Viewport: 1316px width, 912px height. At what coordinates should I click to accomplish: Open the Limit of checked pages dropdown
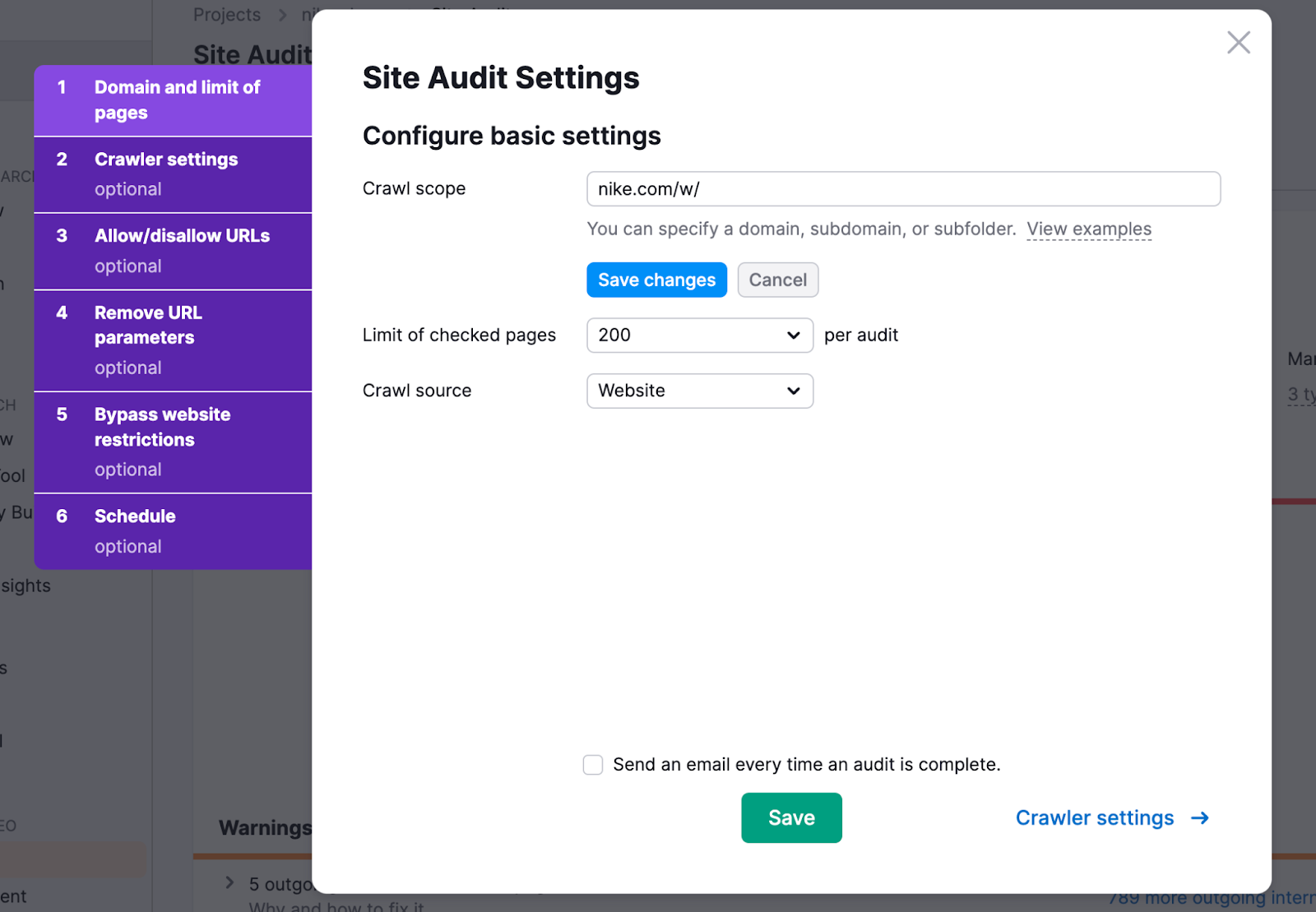coord(699,336)
